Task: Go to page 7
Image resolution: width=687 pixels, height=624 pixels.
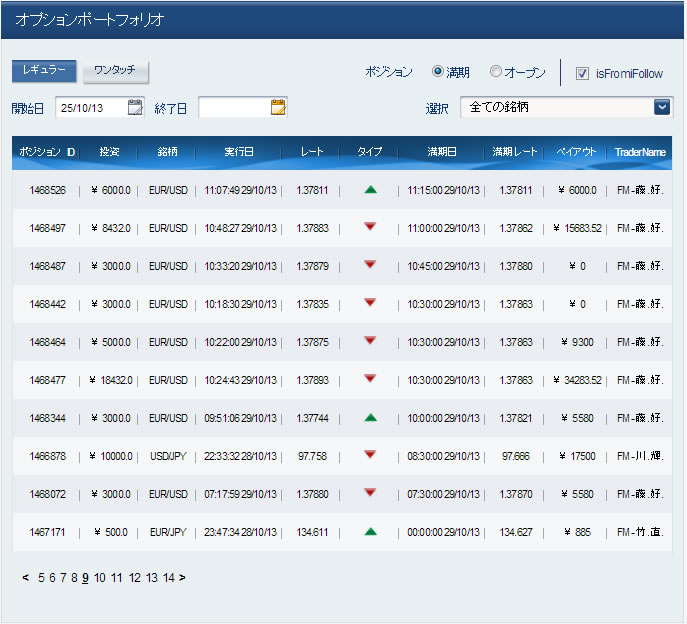Action: (x=63, y=578)
